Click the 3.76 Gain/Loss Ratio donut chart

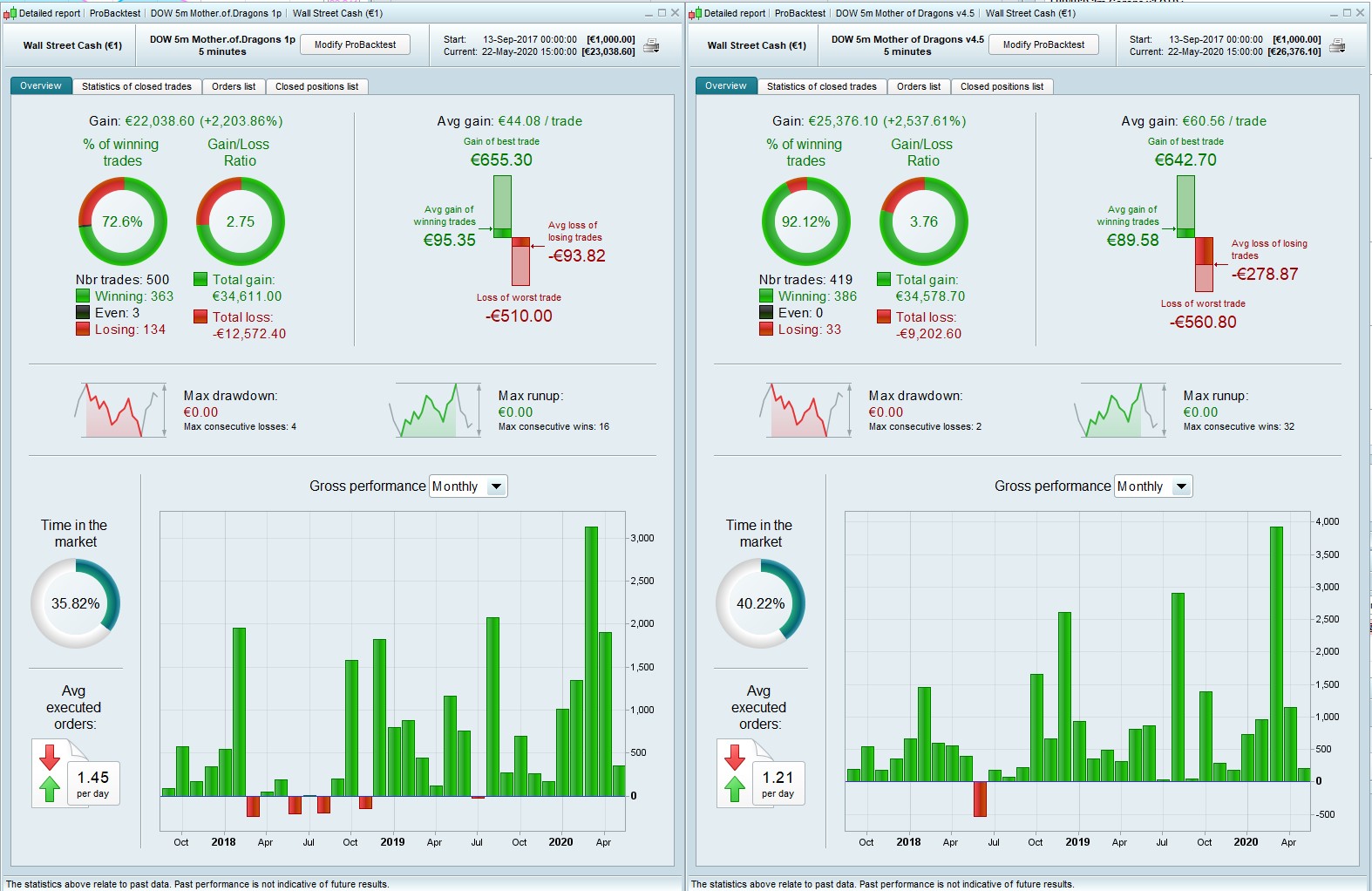923,221
